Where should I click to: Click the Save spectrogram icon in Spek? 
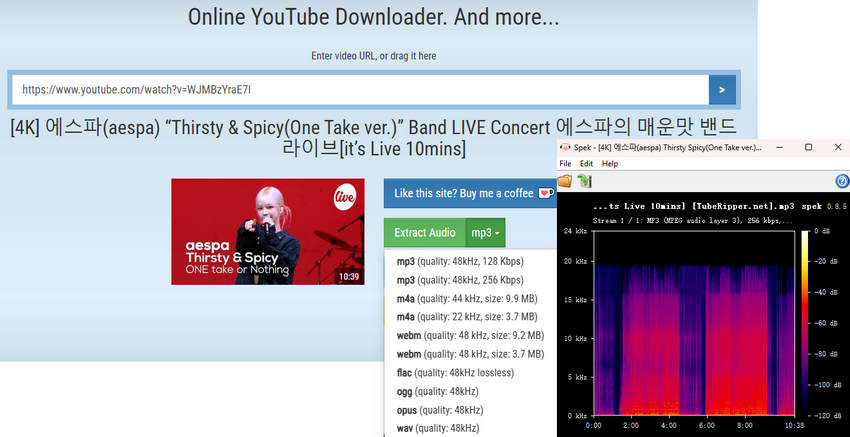(x=584, y=181)
